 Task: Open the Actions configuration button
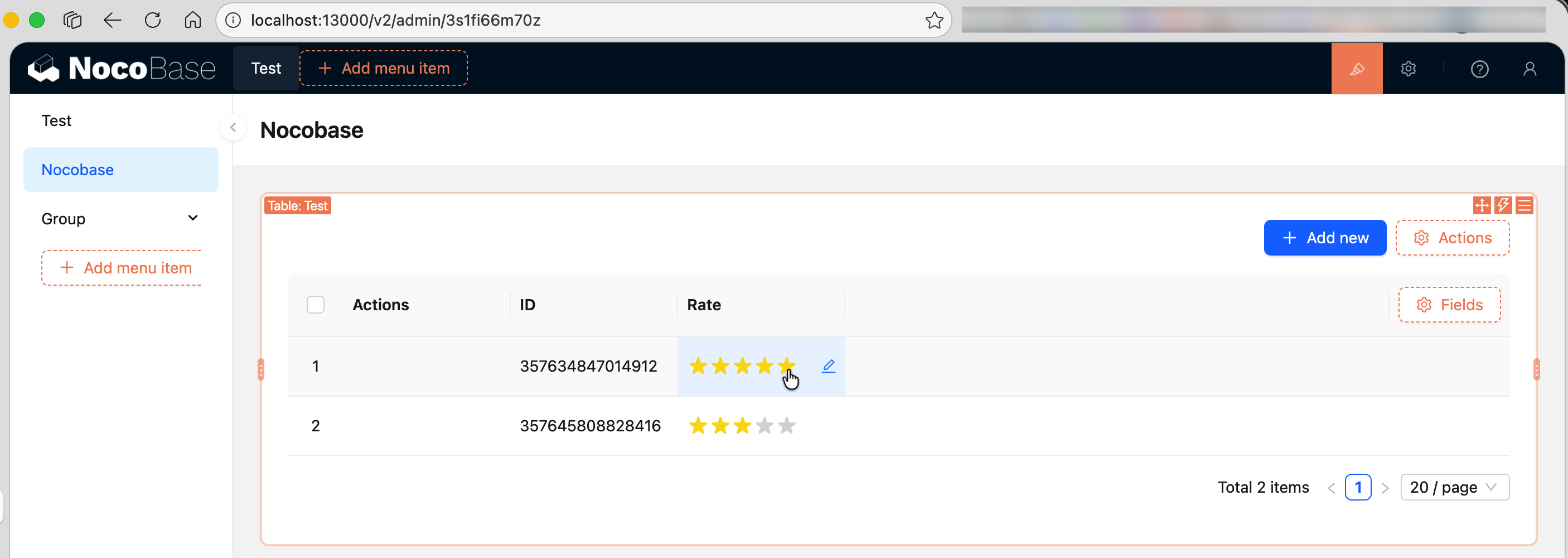coord(1453,238)
